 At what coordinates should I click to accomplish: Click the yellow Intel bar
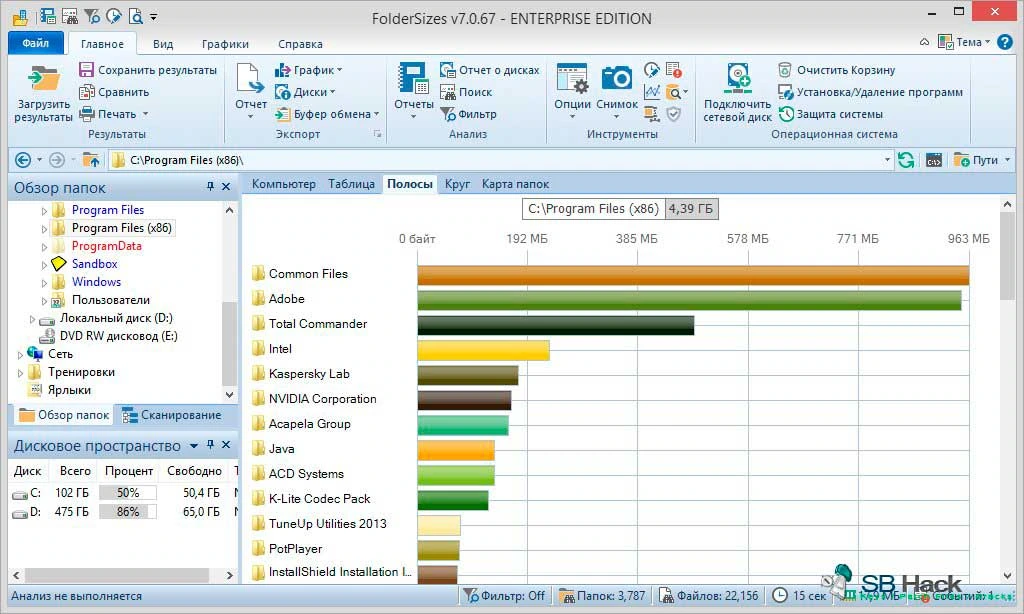483,350
